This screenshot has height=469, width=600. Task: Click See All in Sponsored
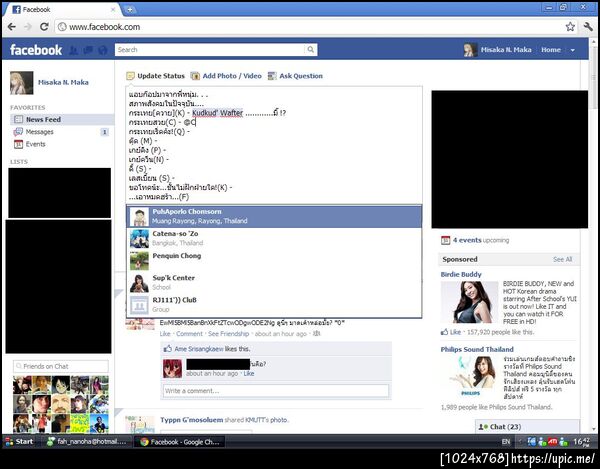562,259
